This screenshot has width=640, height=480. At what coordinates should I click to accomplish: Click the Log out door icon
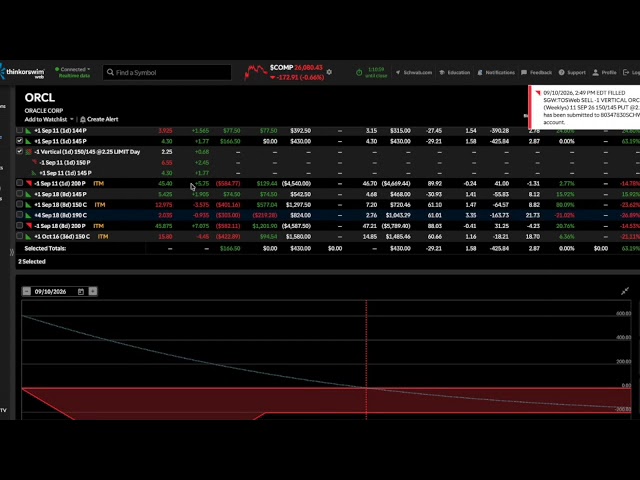626,72
